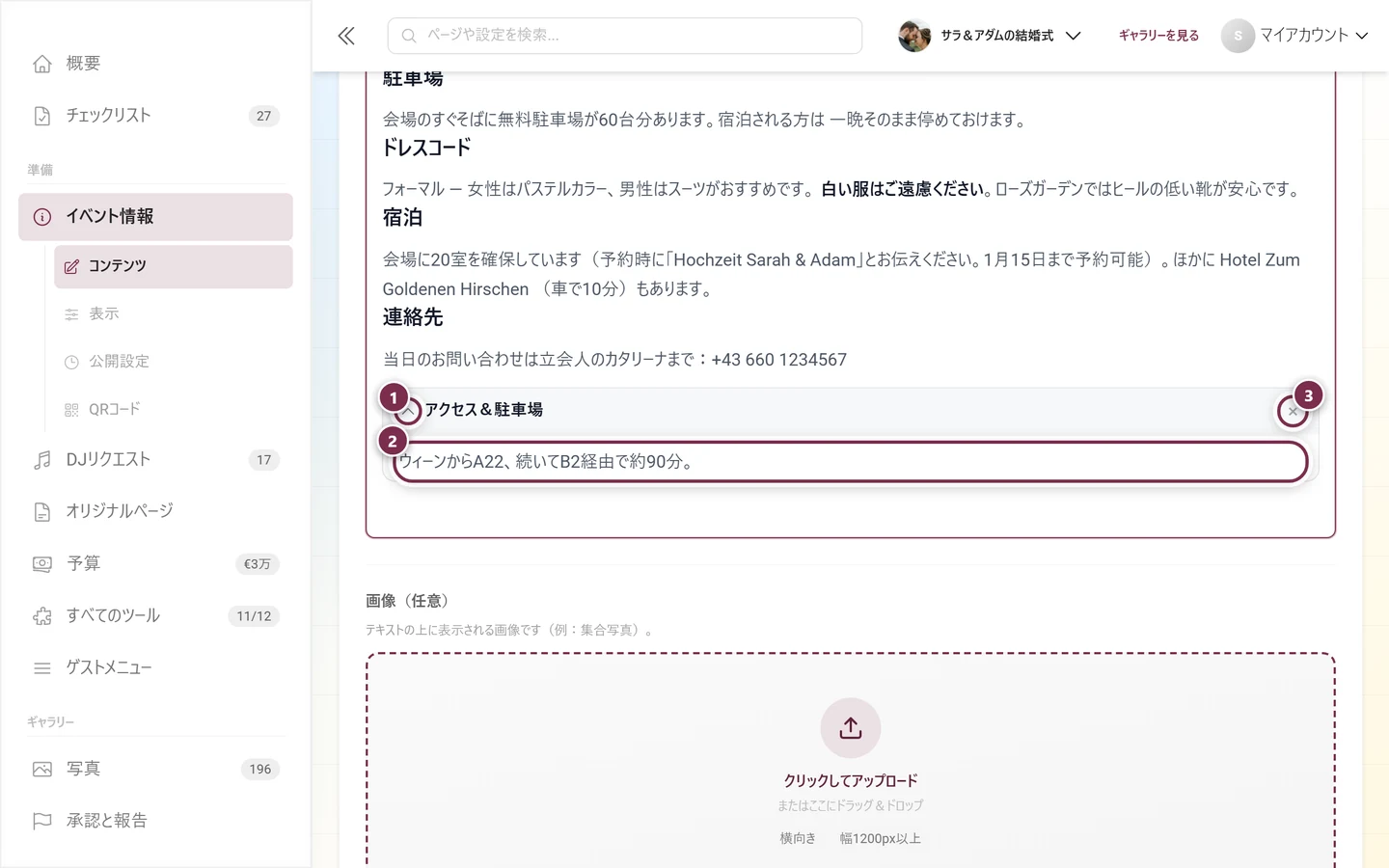The image size is (1389, 868).
Task: Select the コンテンツ sub-item
Action: (174, 266)
